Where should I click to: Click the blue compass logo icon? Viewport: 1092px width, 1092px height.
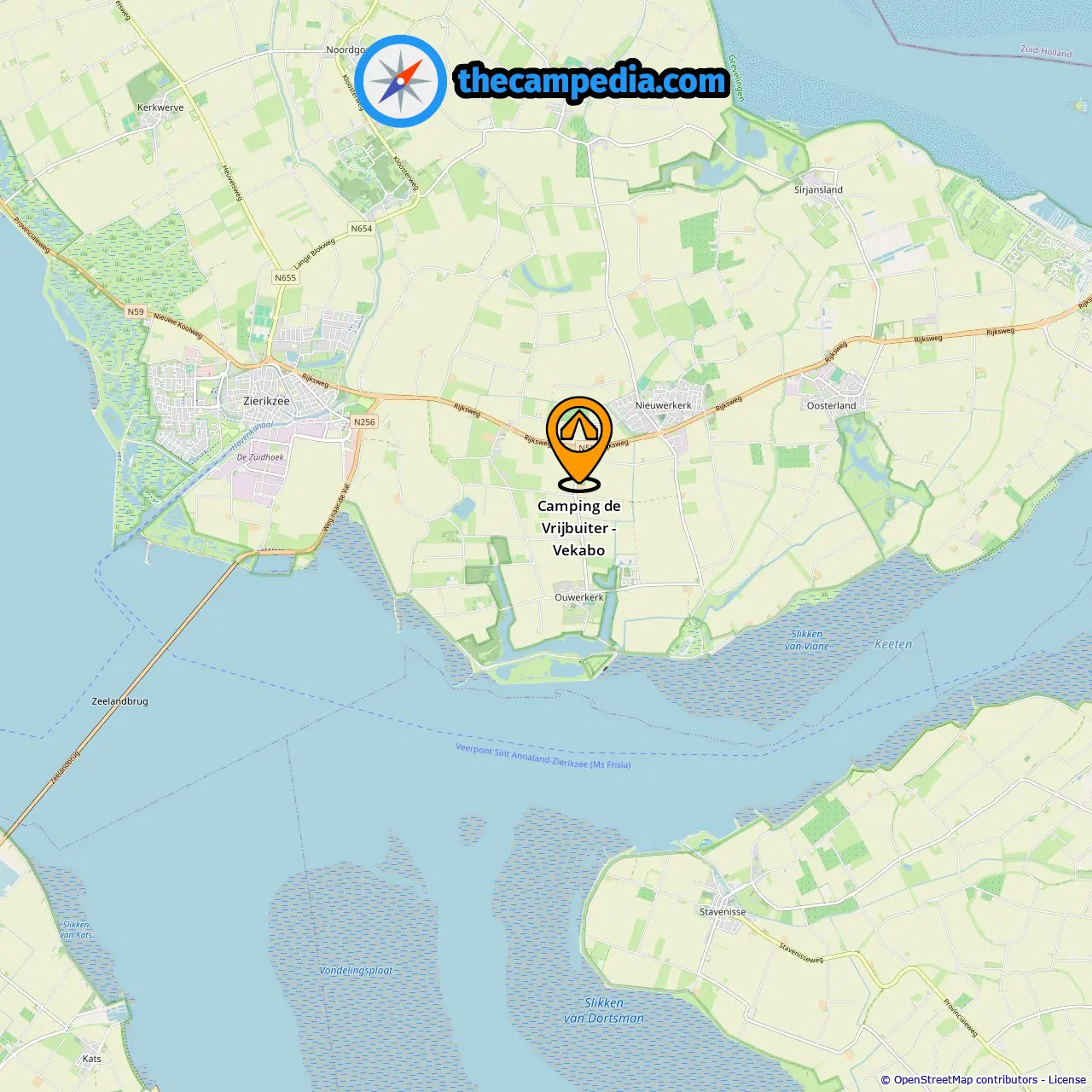click(400, 81)
